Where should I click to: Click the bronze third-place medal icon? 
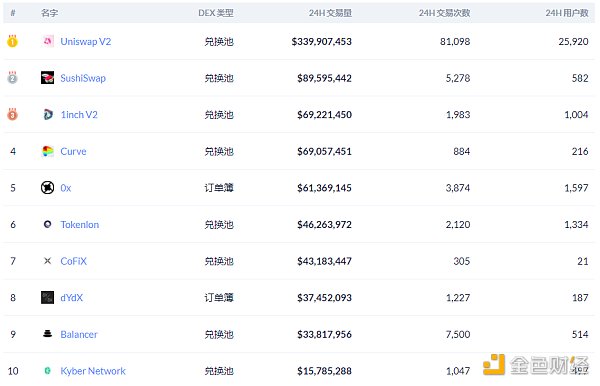coord(12,114)
